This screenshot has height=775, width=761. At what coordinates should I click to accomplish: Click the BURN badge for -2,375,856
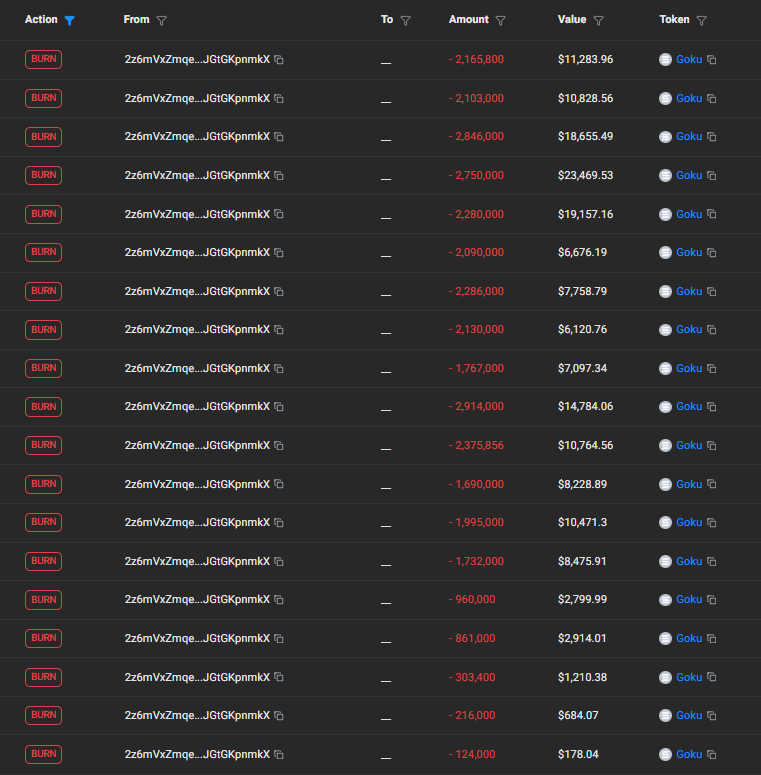(43, 445)
